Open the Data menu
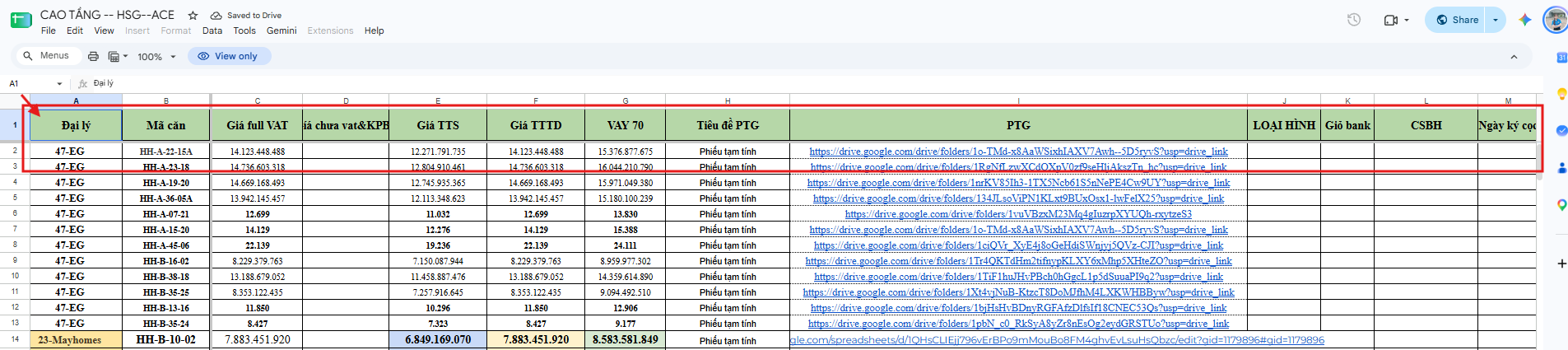The height and width of the screenshot is (350, 1568). [212, 30]
